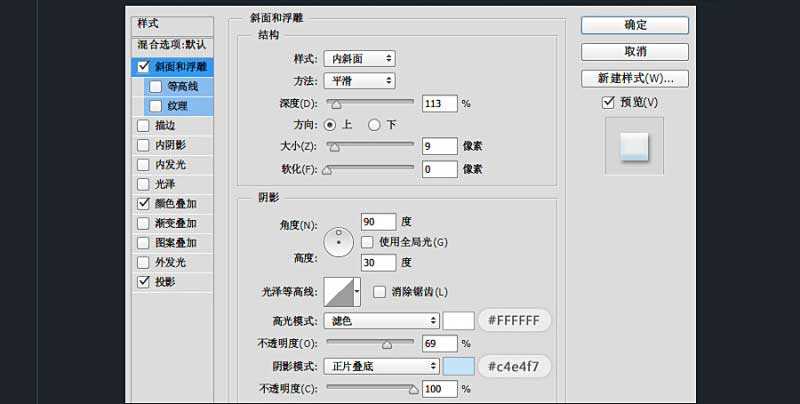The width and height of the screenshot is (800, 404).
Task: Open the gloss contour picker arrow
Action: [357, 292]
